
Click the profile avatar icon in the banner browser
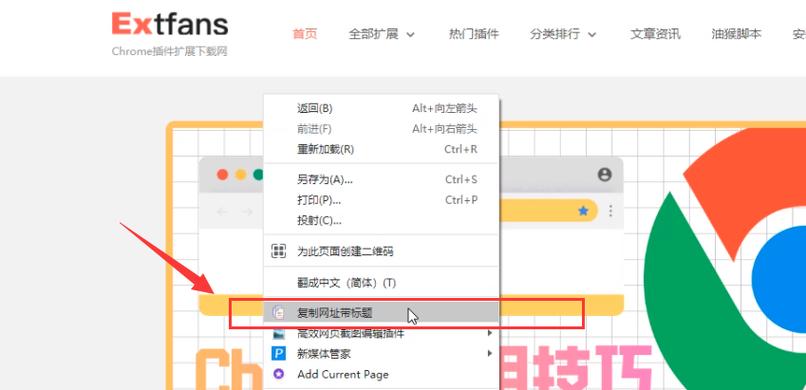[604, 175]
